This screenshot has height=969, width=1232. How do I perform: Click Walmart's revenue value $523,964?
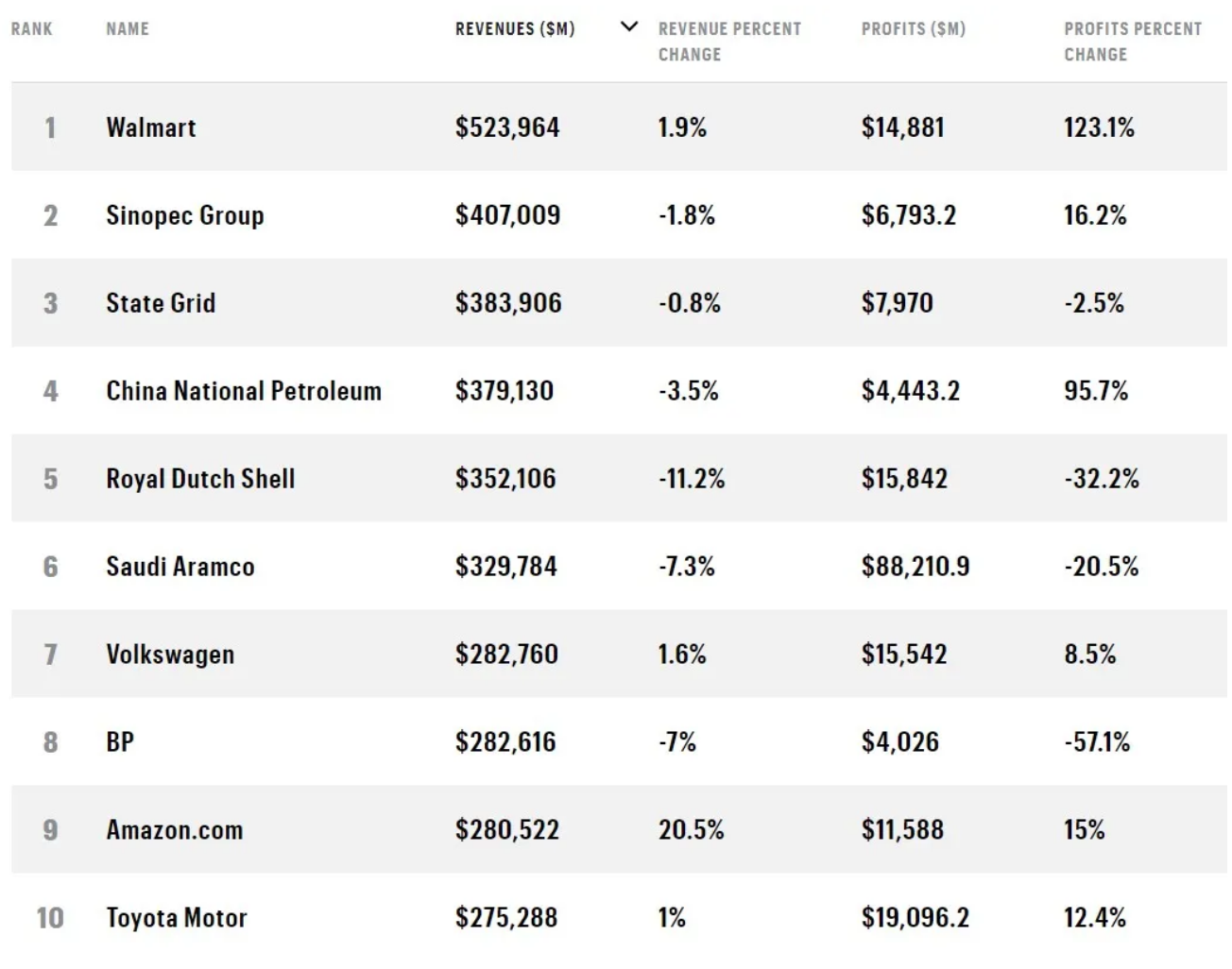click(x=507, y=127)
